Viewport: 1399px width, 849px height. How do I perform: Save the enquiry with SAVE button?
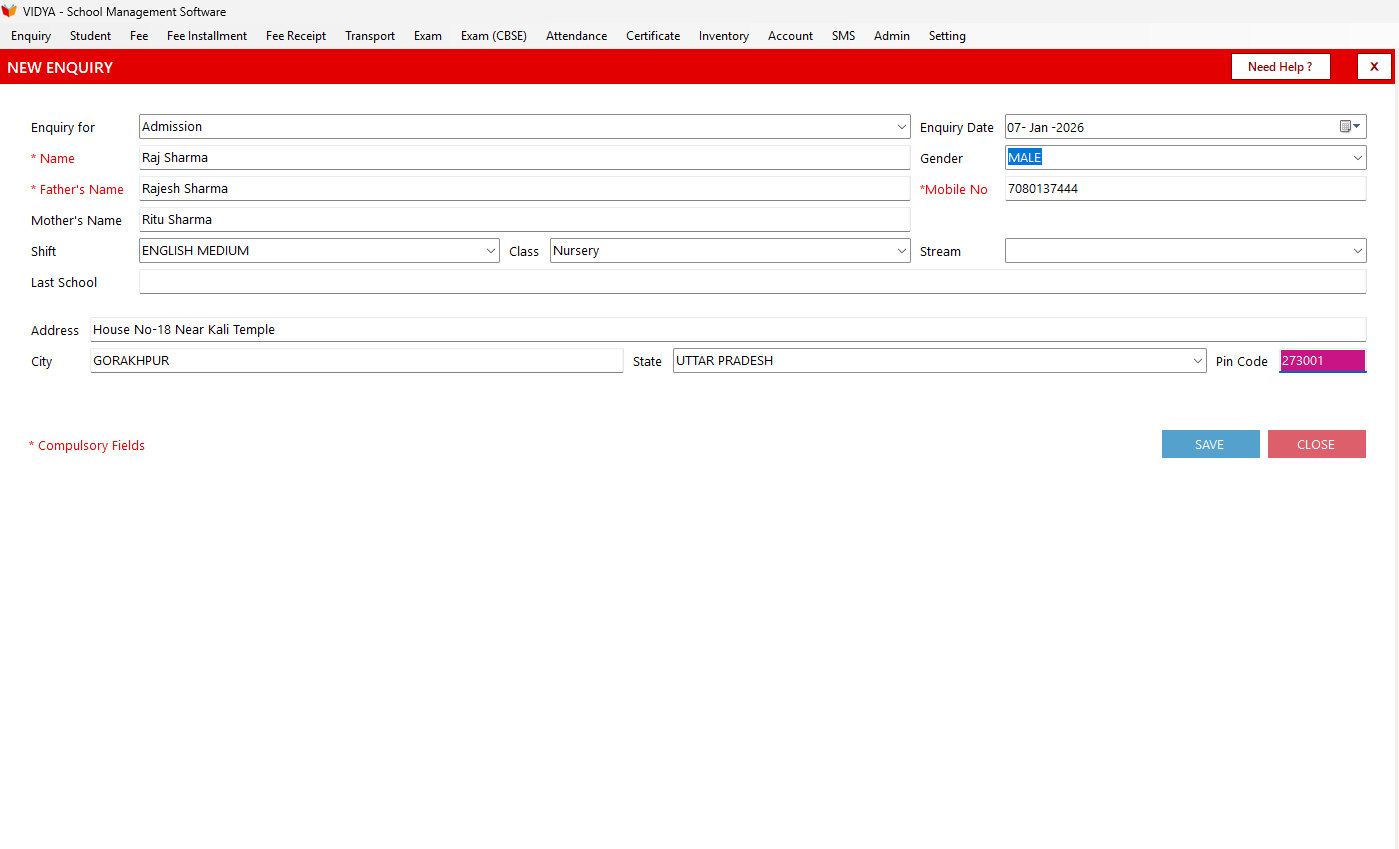point(1210,444)
